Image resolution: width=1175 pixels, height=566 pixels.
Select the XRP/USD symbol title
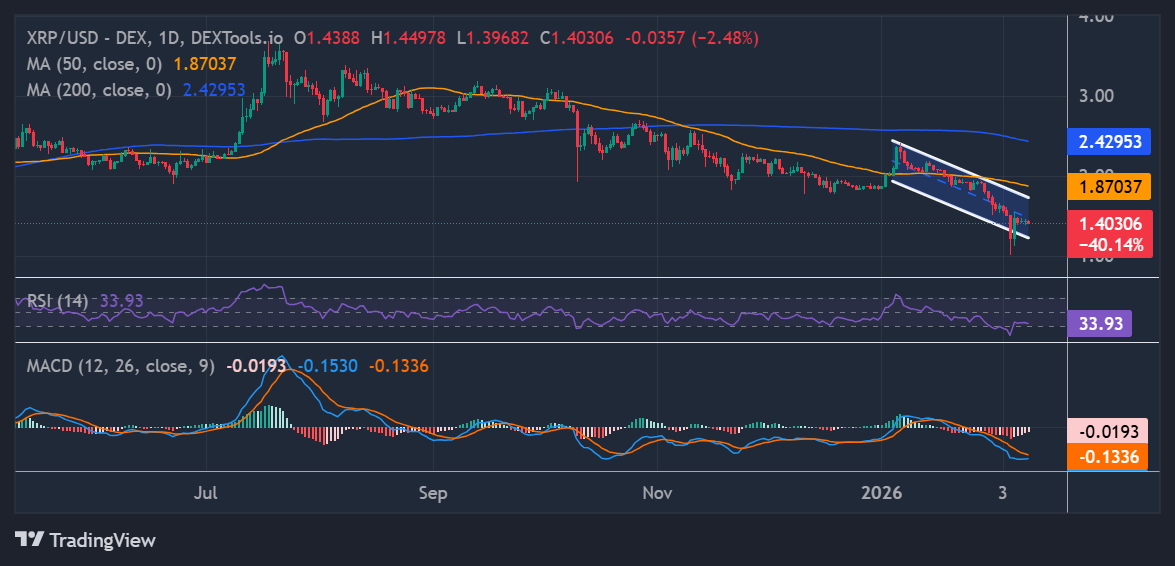85,38
